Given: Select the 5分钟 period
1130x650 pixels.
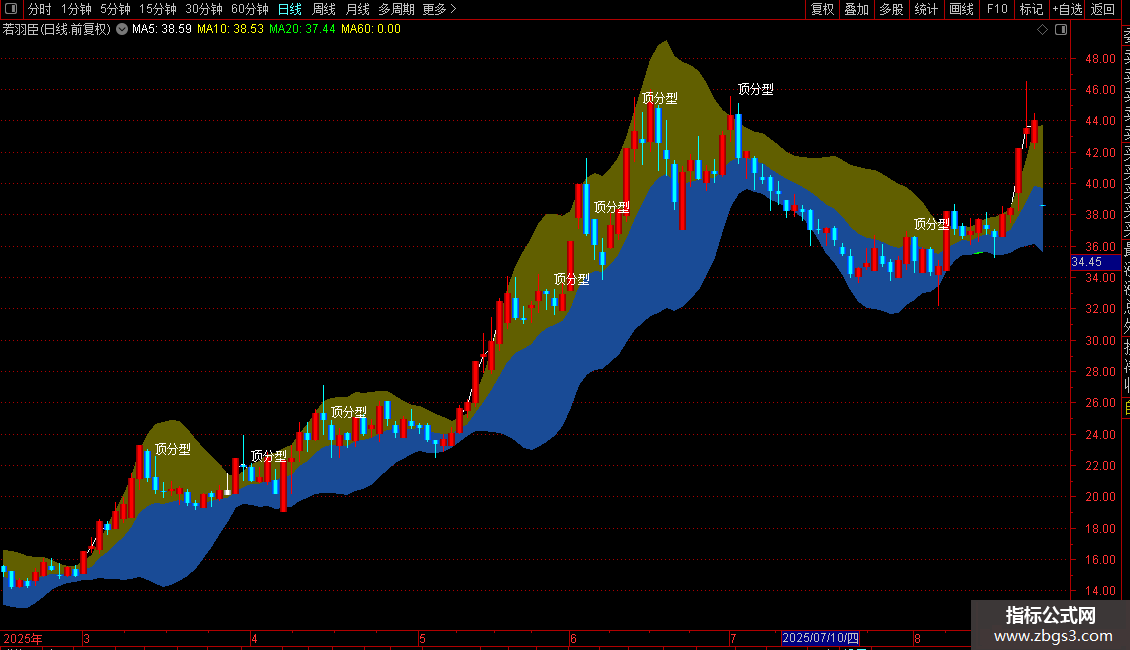Looking at the screenshot, I should (115, 9).
